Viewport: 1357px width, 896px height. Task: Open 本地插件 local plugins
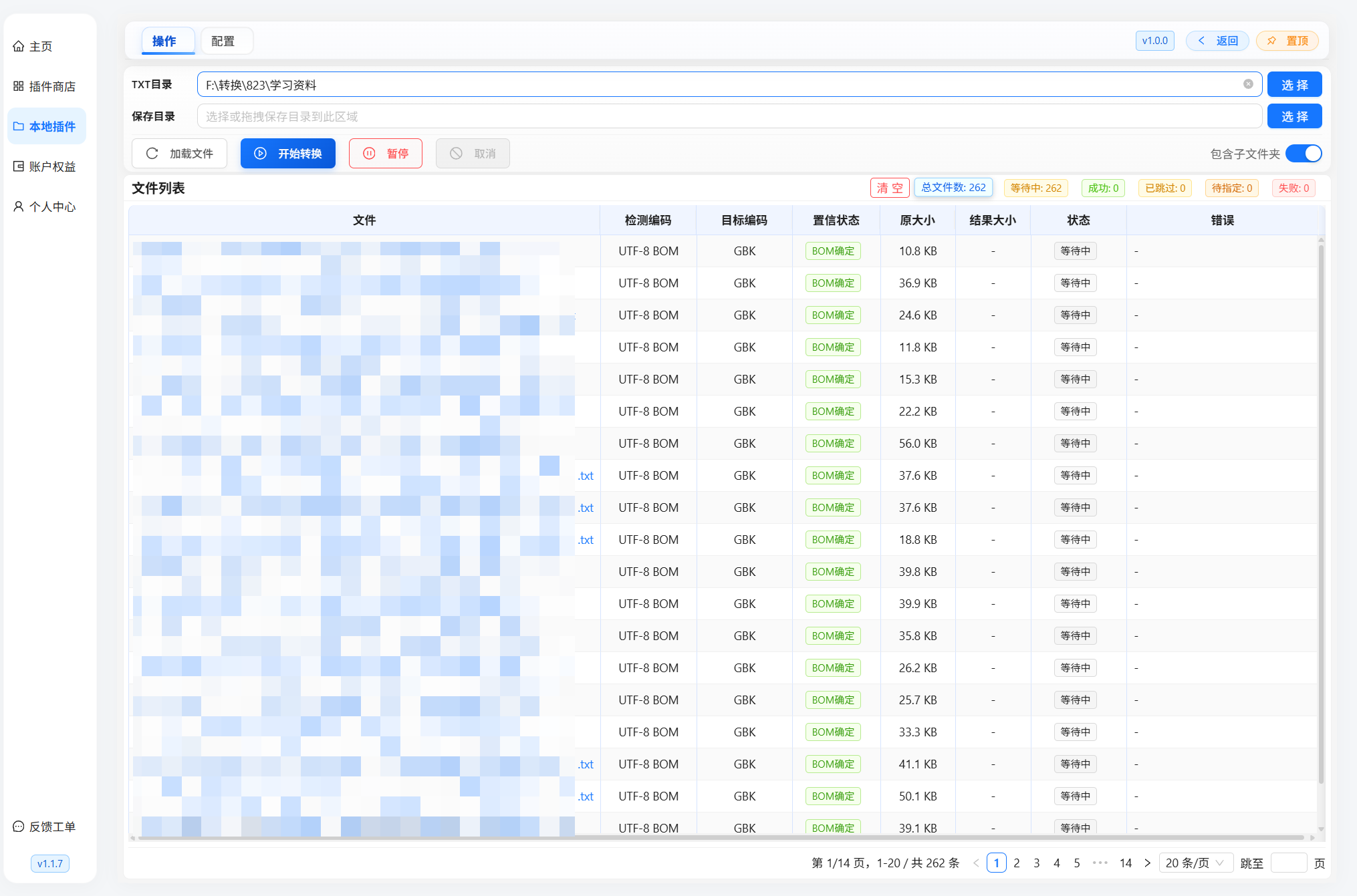[x=46, y=126]
